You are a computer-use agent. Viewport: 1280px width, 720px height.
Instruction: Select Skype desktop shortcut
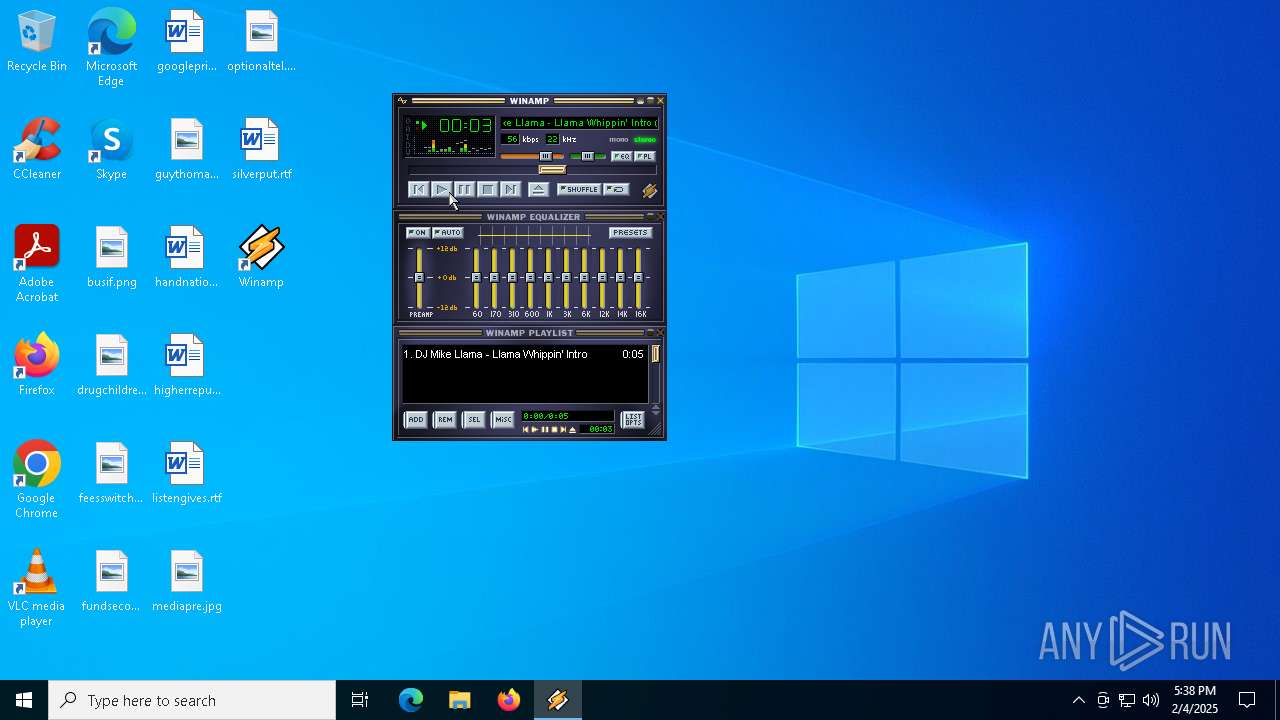111,150
